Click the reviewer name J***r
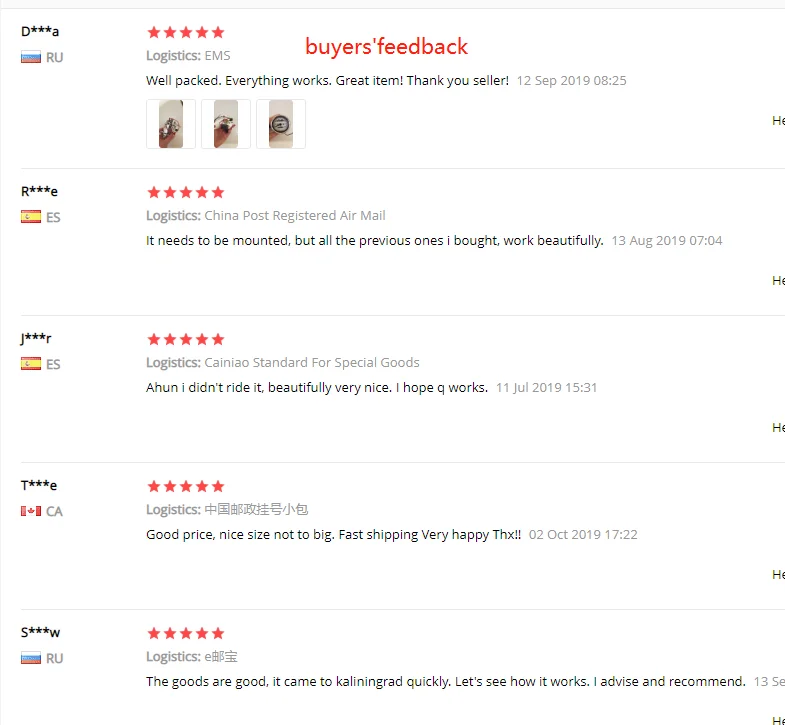Image resolution: width=785 pixels, height=725 pixels. click(36, 338)
